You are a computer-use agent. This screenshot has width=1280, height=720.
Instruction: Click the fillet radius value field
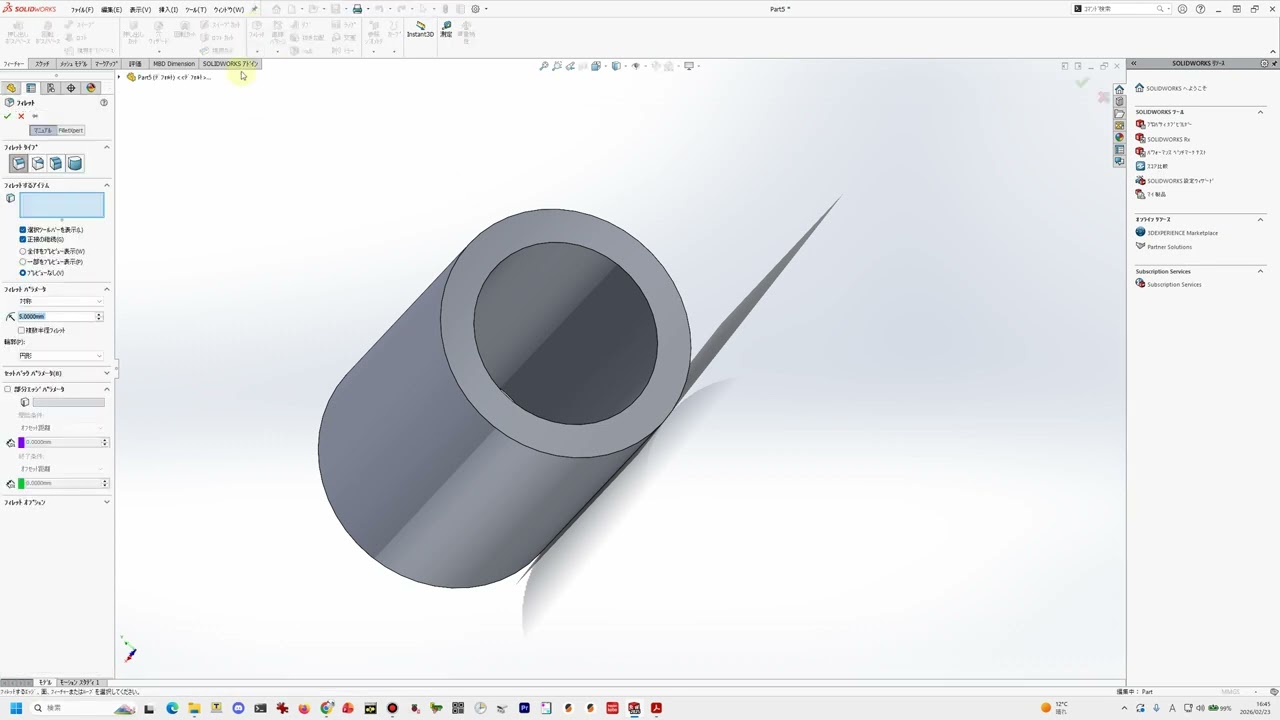click(56, 316)
